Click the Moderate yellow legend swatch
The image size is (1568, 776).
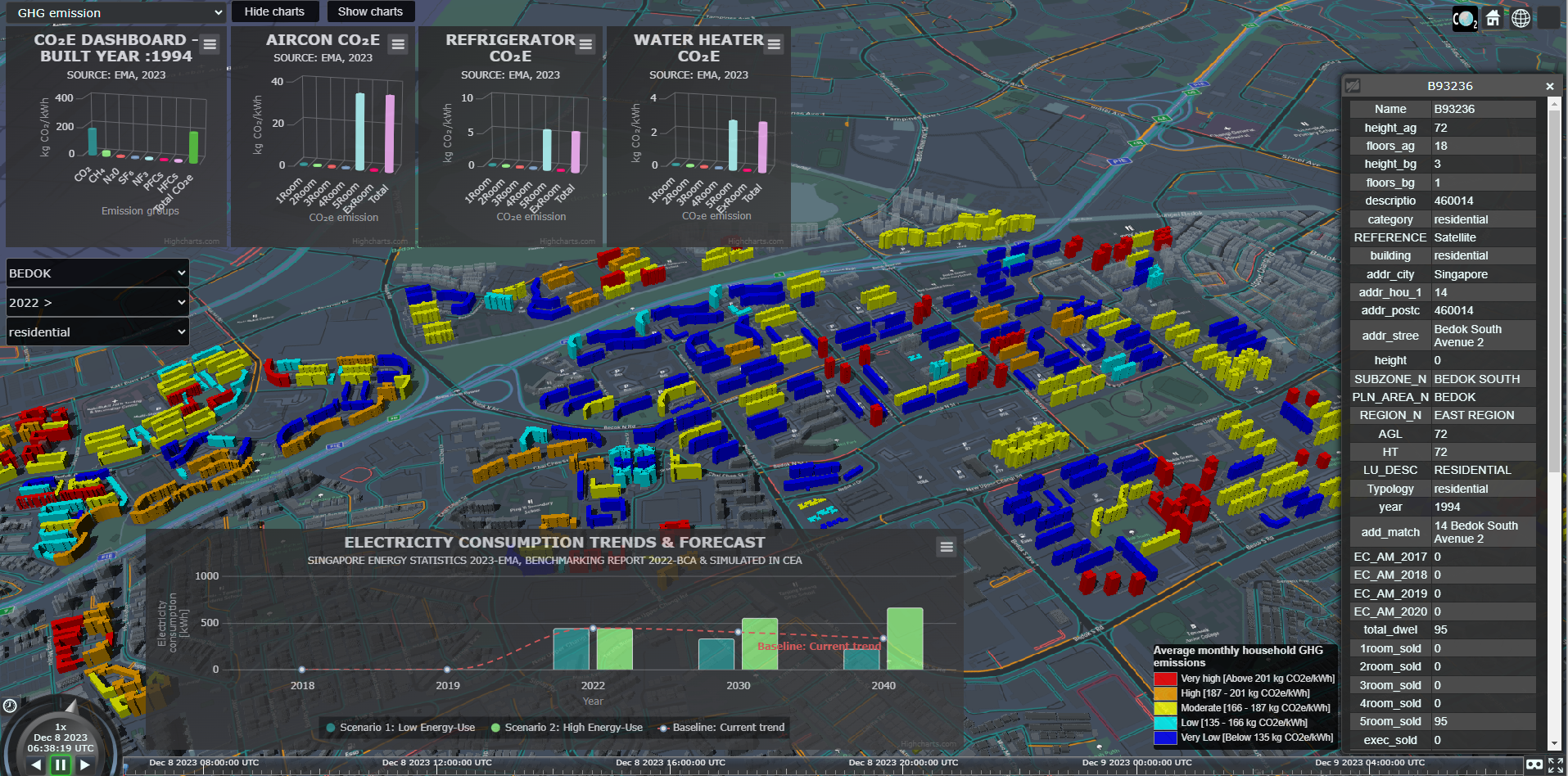coord(1165,708)
